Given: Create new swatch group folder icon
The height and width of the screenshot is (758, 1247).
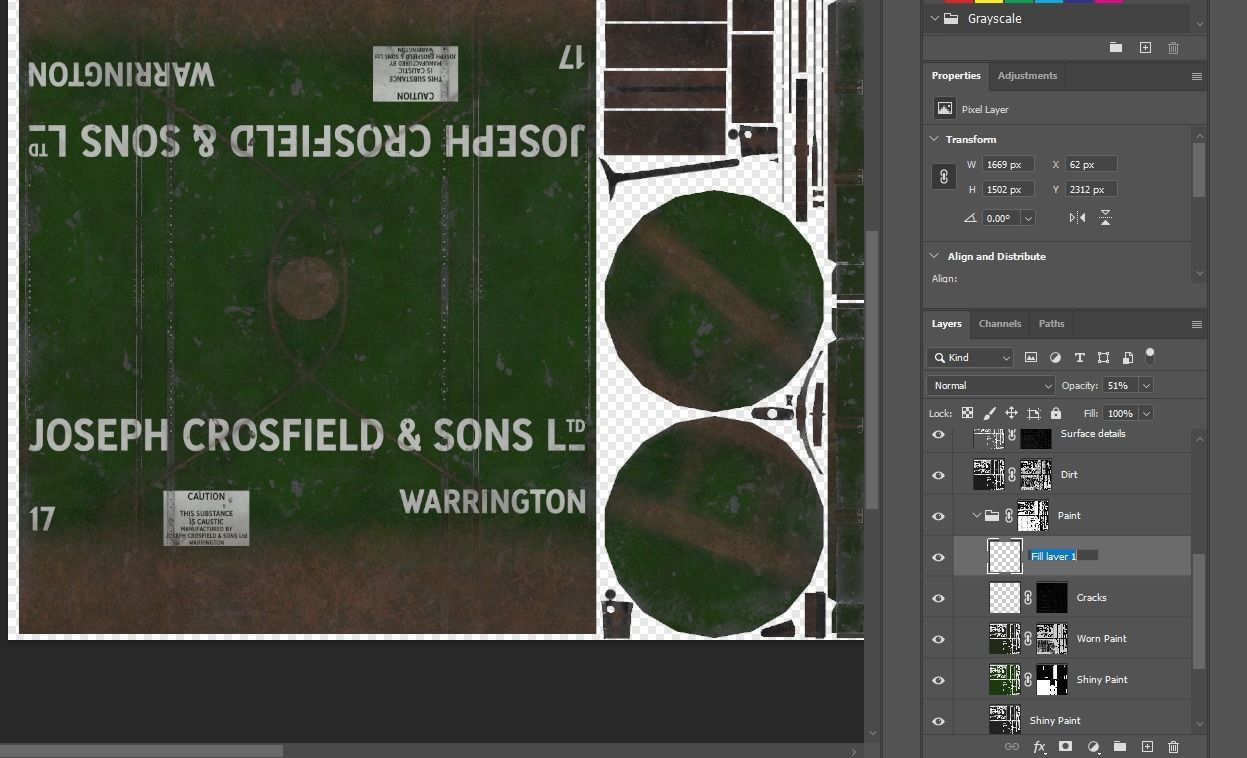Looking at the screenshot, I should coord(1115,47).
